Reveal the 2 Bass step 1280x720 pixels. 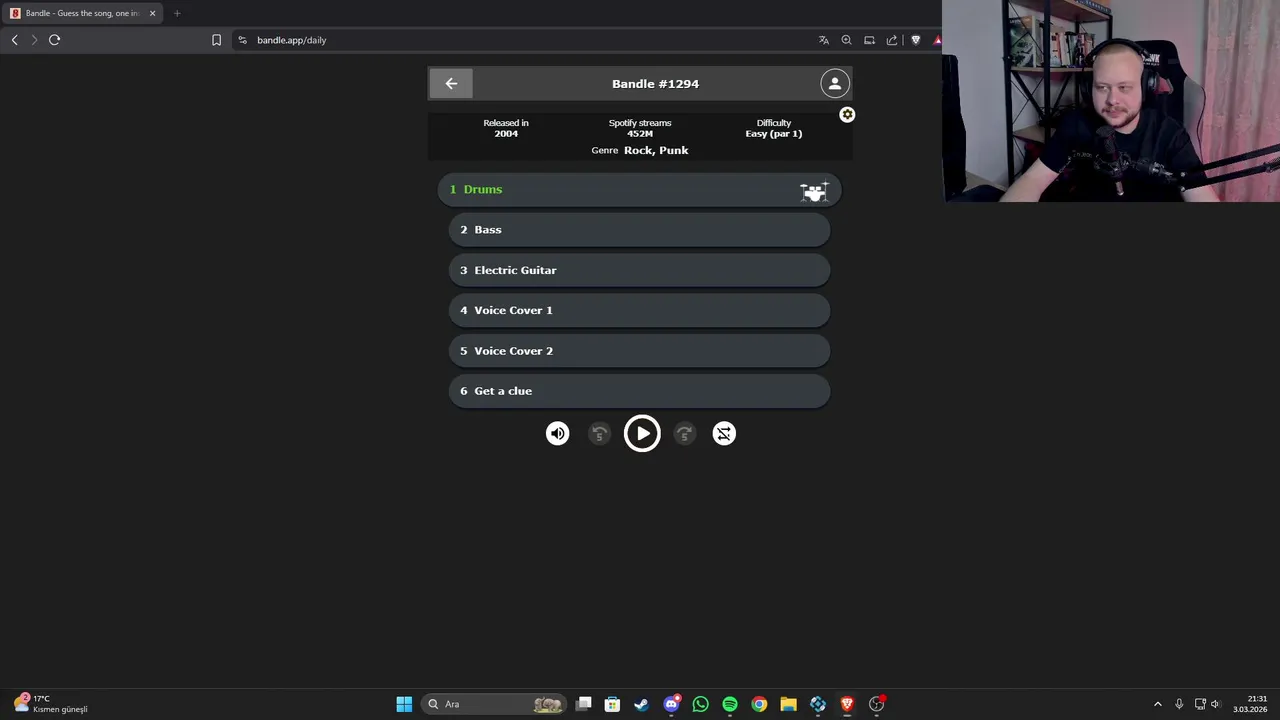click(x=639, y=230)
